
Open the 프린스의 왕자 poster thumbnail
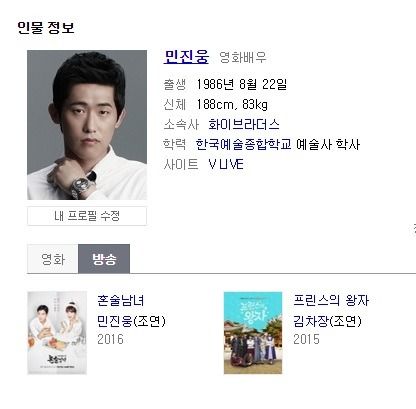(x=253, y=333)
